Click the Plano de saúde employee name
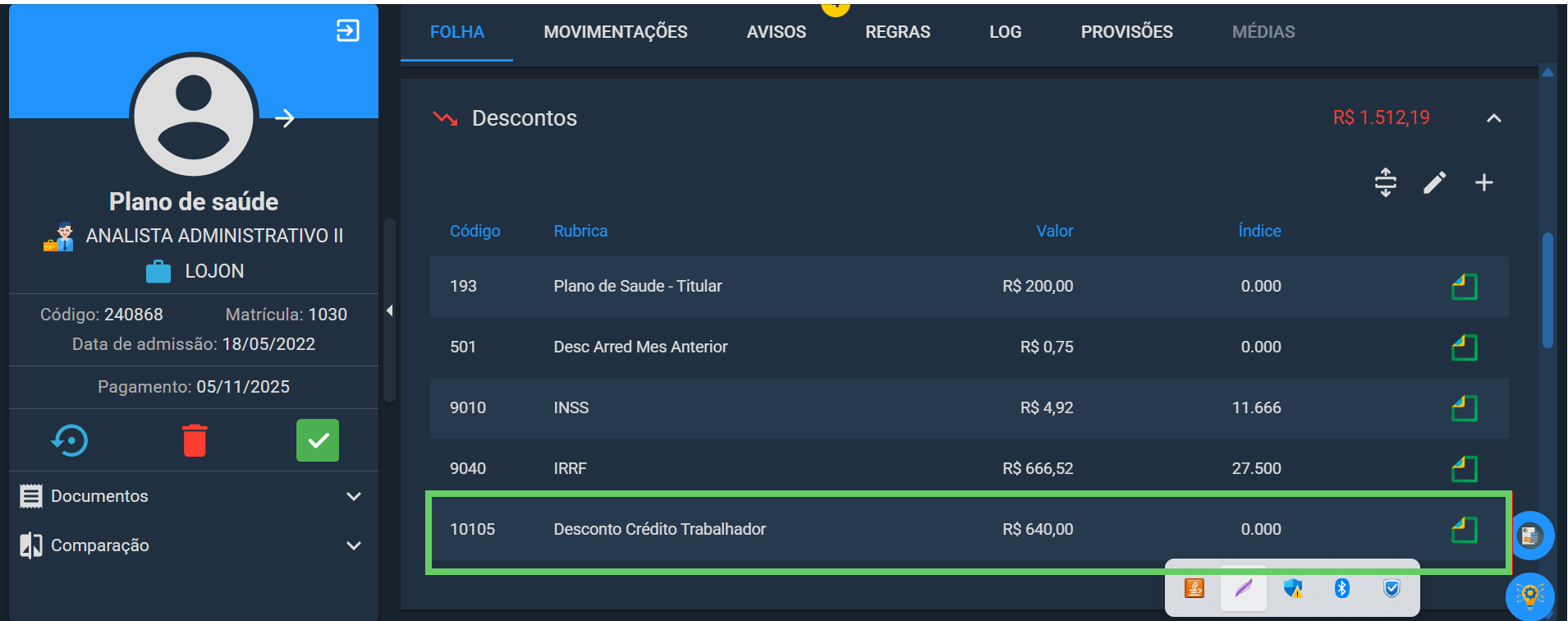The width and height of the screenshot is (1568, 621). point(194,201)
